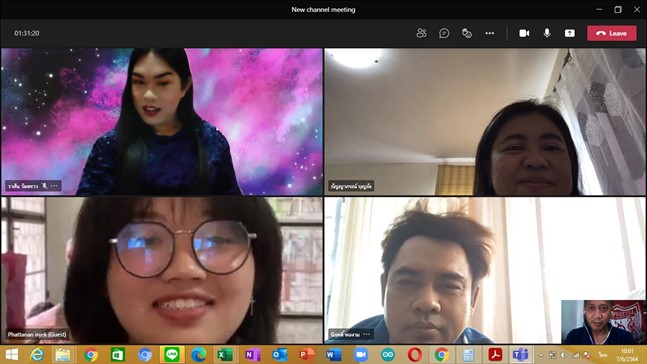647x364 pixels.
Task: Switch to Microsoft Teams taskbar icon
Action: [x=520, y=355]
